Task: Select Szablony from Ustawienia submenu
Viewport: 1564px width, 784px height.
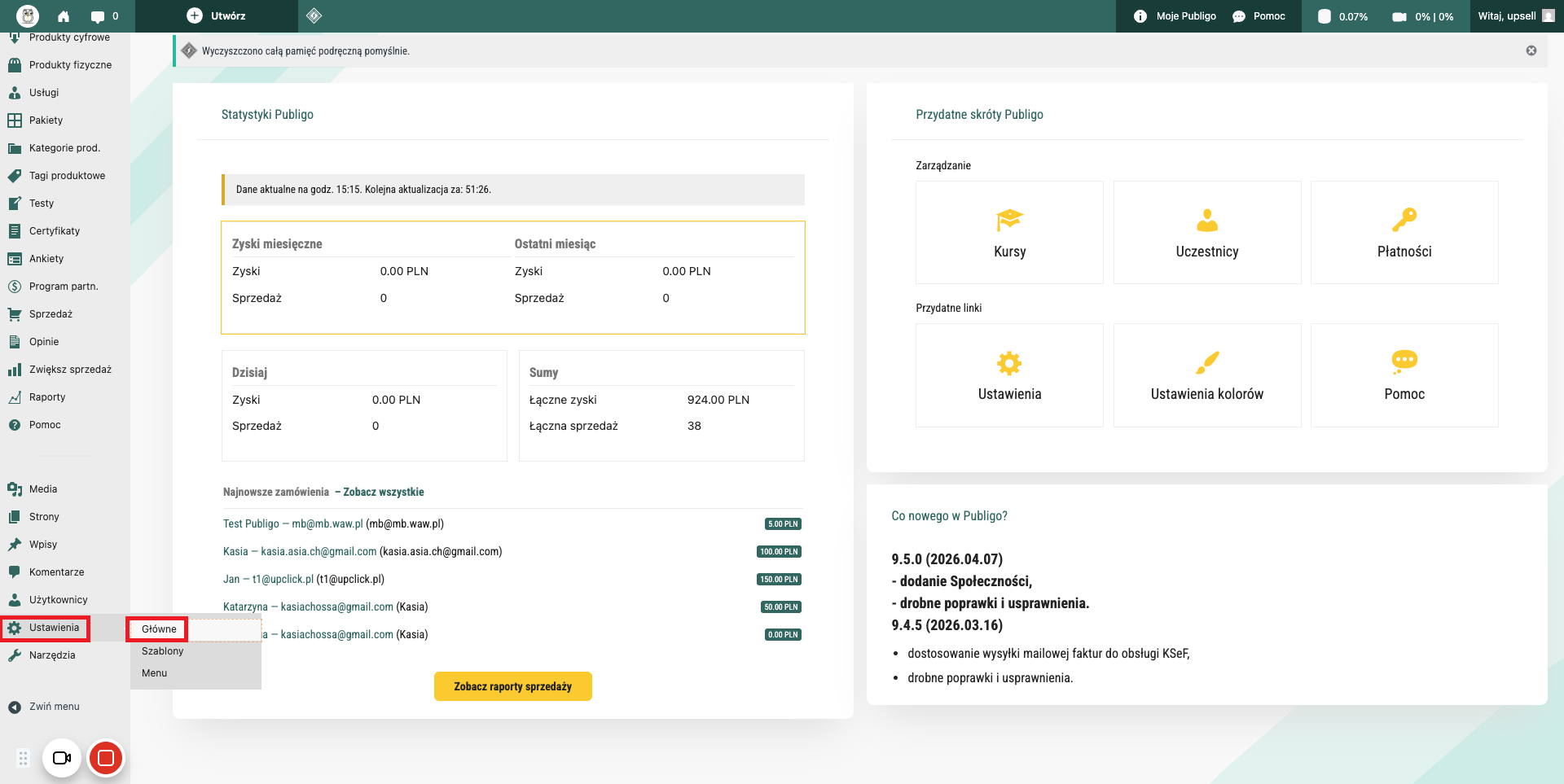Action: [x=162, y=651]
